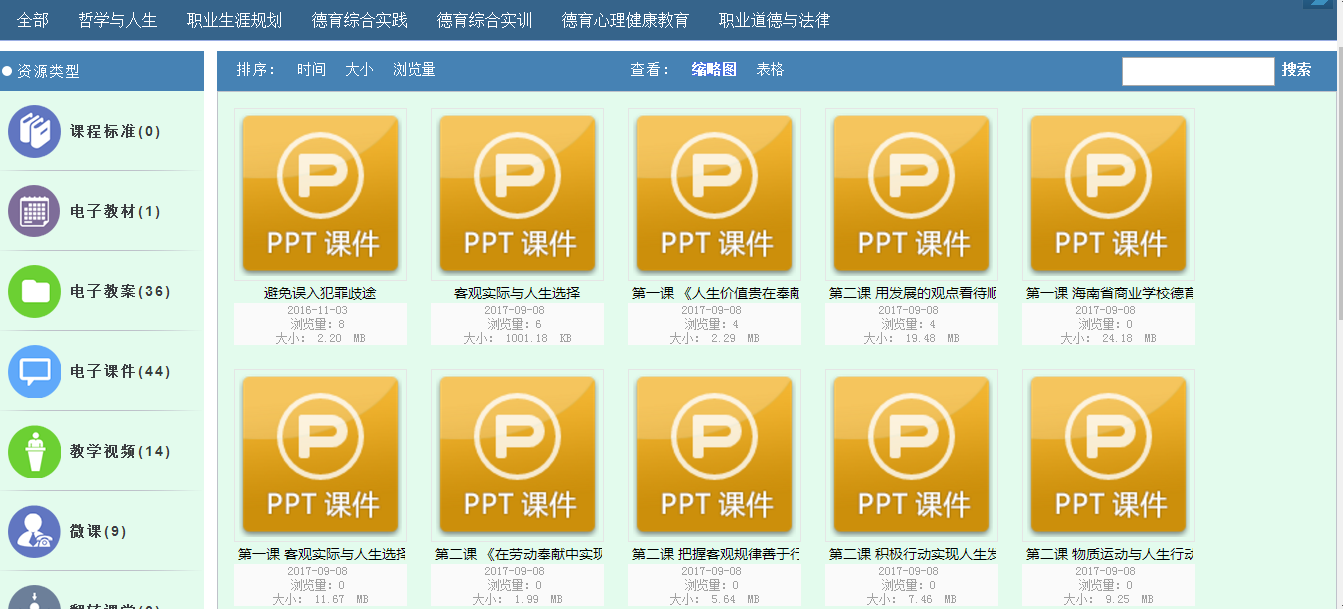
Task: Open link 第二课 用发展的观点看待顺
Action: pyautogui.click(x=912, y=293)
